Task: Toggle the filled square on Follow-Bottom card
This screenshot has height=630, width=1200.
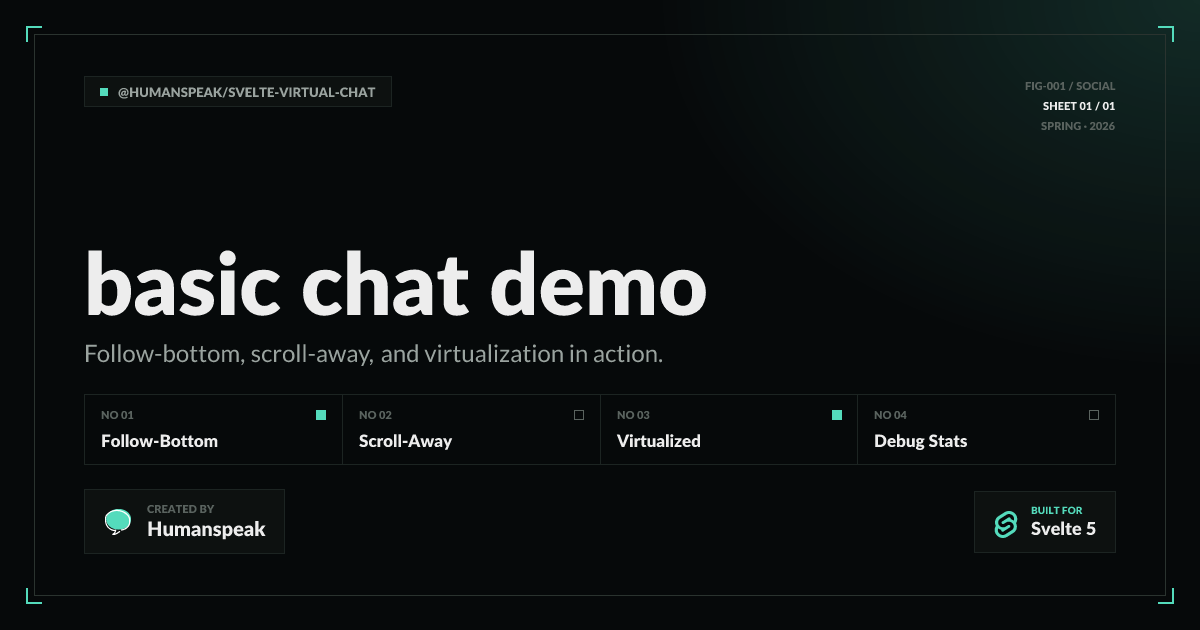Action: 321,415
